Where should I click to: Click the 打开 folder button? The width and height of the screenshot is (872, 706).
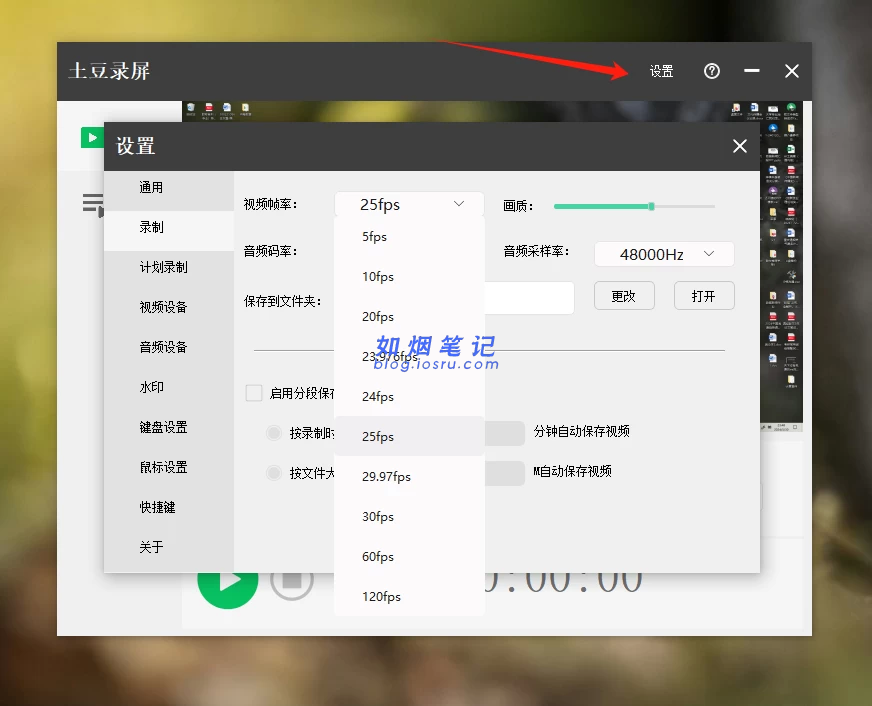tap(704, 296)
